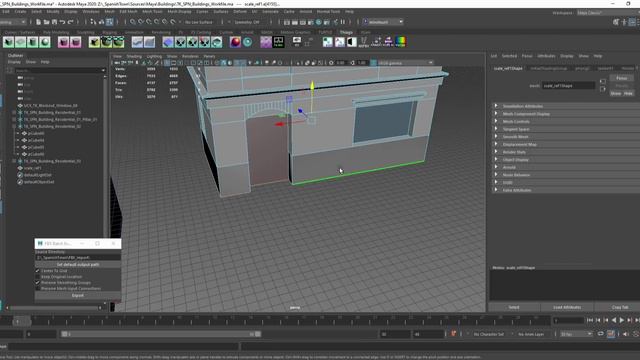640x360 pixels.
Task: Open the Edit Mesh menu
Action: [x=128, y=11]
